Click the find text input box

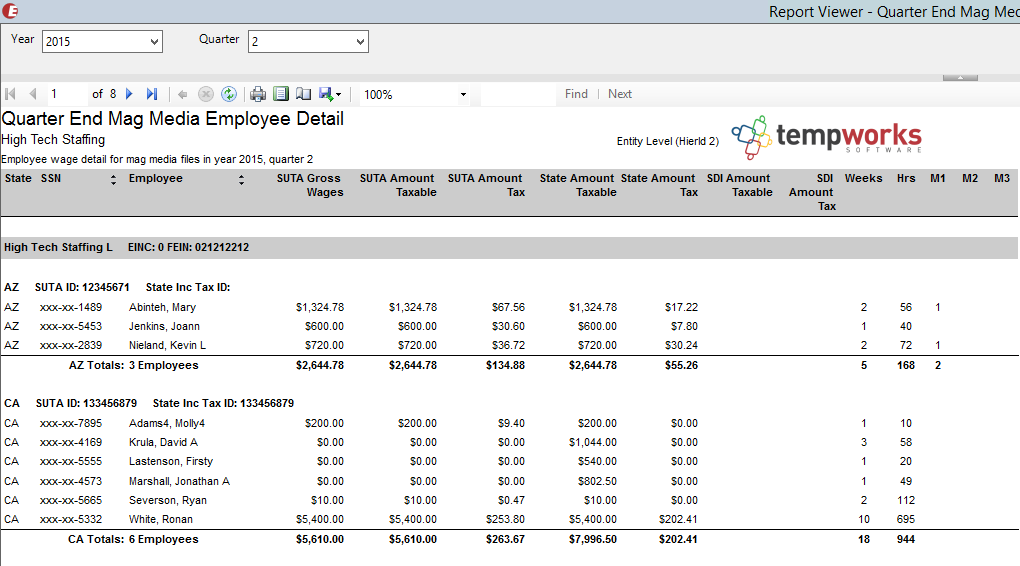click(517, 94)
